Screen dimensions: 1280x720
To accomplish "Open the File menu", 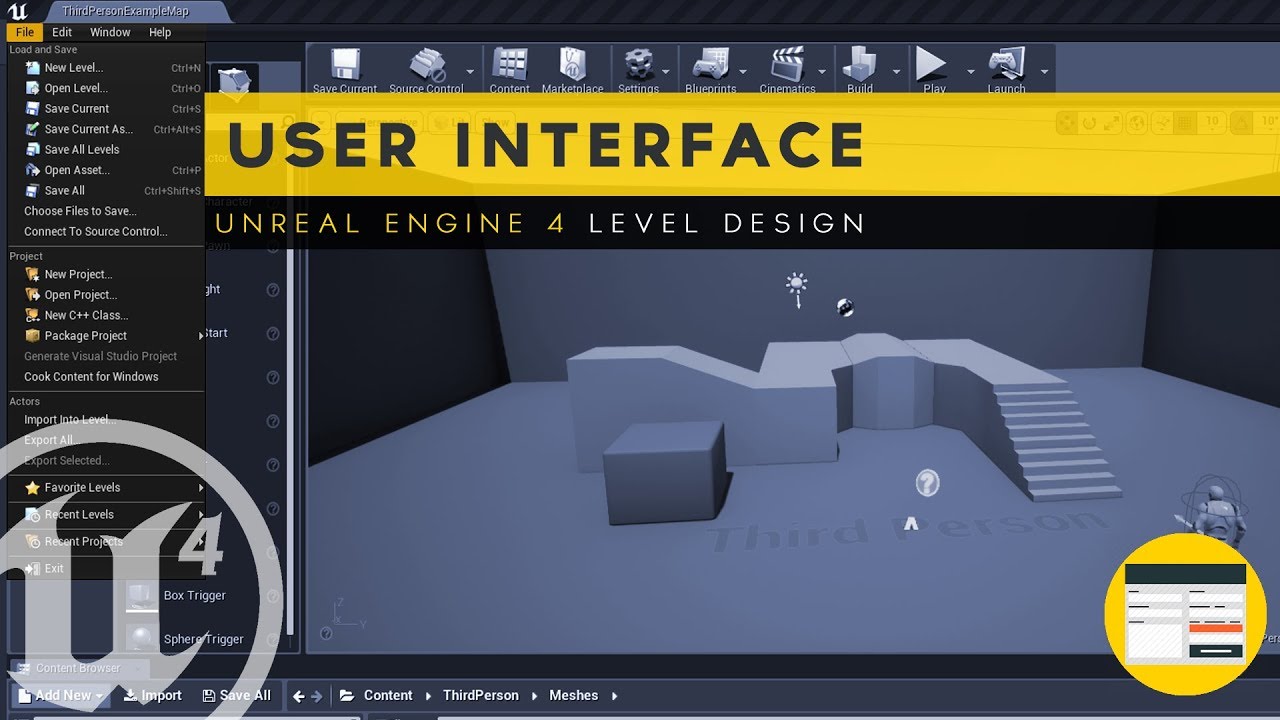I will pos(25,32).
